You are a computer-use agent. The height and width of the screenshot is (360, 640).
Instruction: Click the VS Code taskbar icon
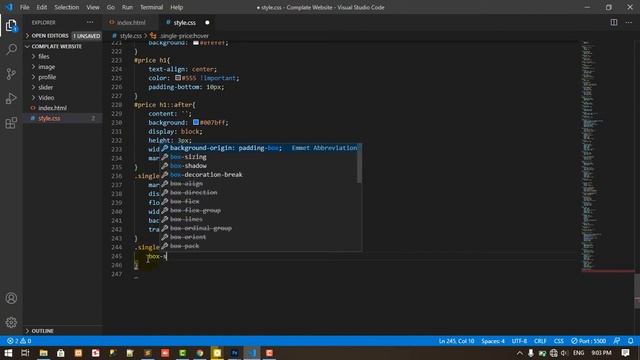[252, 353]
